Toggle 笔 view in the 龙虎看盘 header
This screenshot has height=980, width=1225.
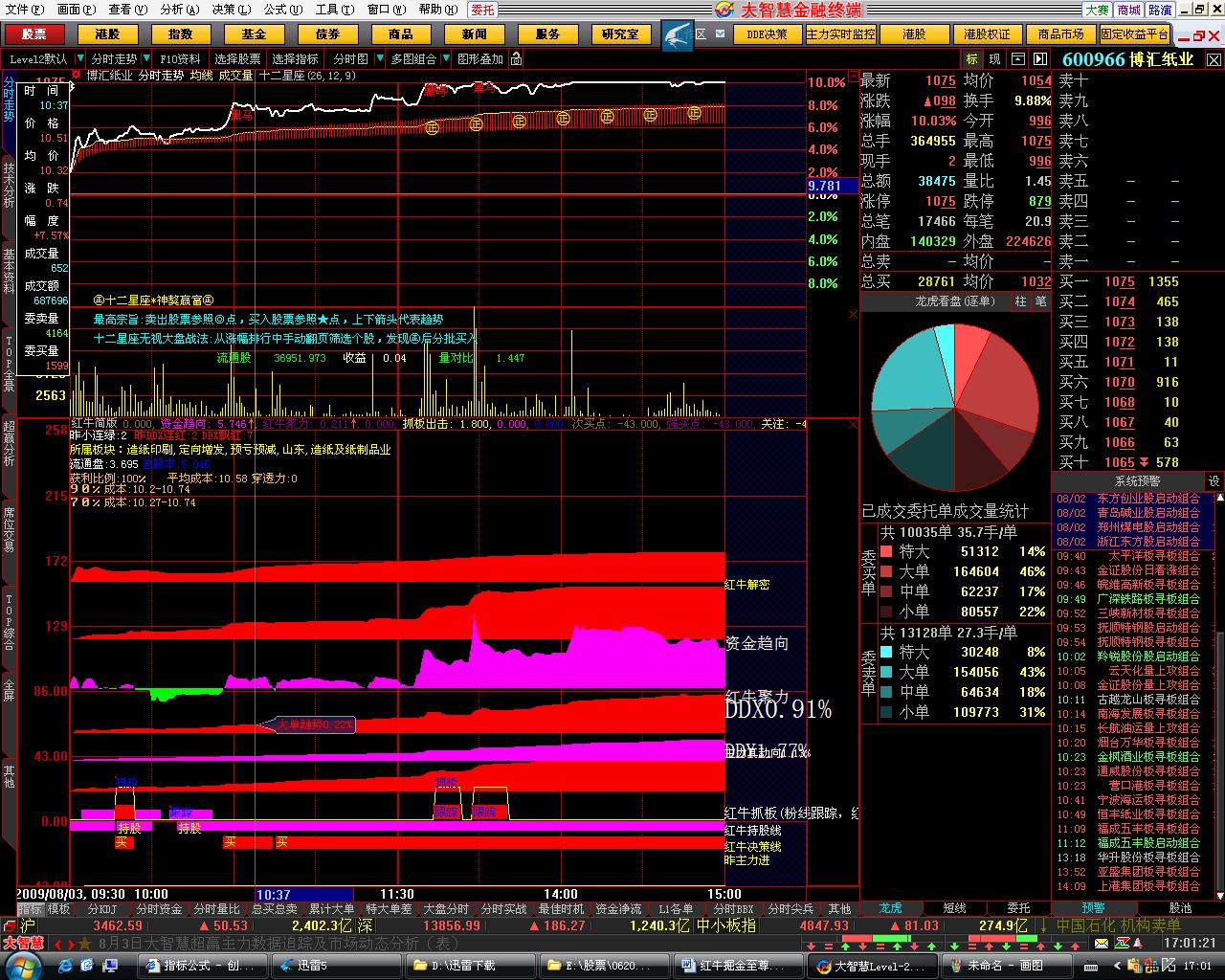pos(1040,301)
